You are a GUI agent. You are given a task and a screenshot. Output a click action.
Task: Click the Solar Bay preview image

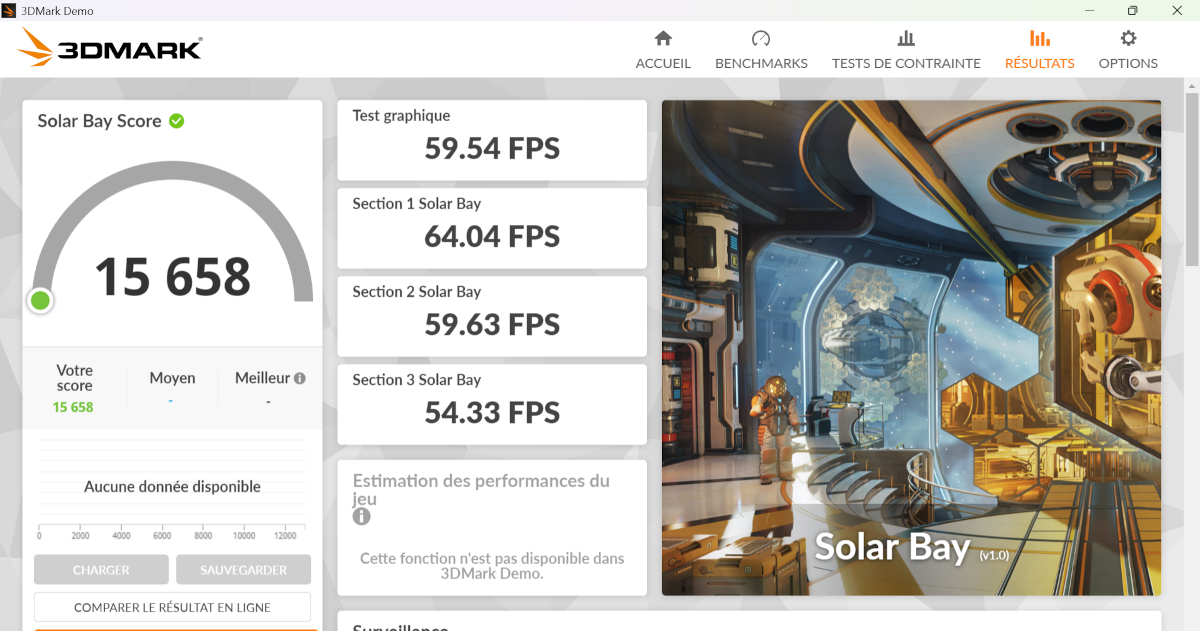click(911, 347)
